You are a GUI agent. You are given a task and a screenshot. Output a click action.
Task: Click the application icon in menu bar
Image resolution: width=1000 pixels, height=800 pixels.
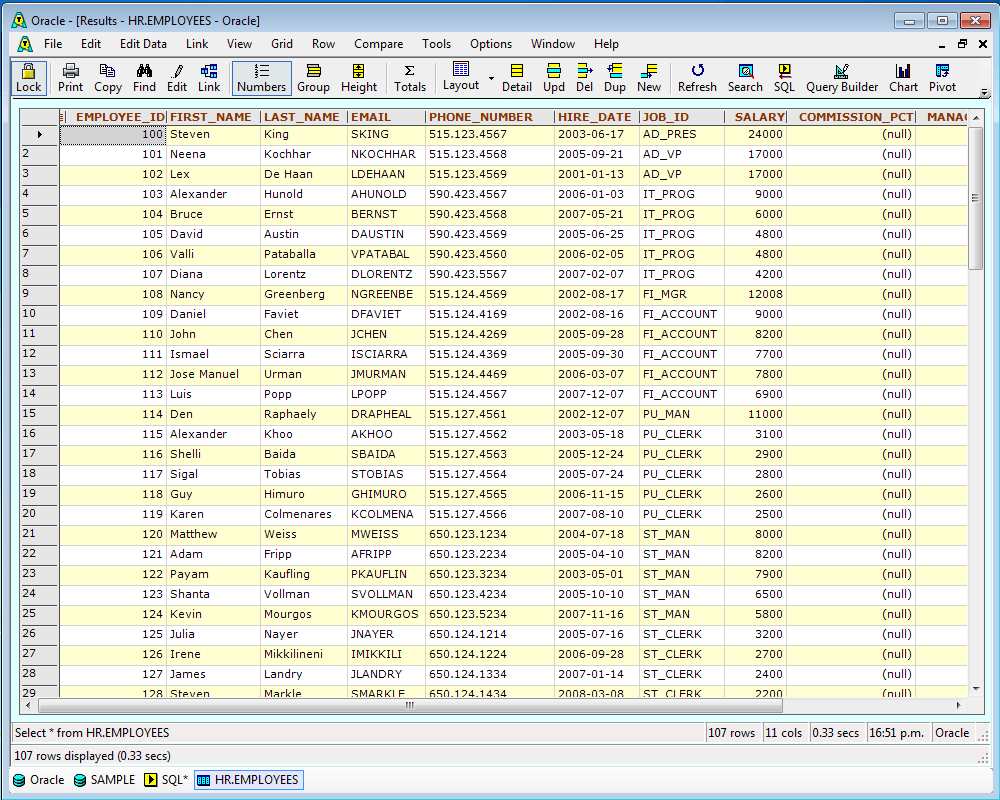point(25,44)
